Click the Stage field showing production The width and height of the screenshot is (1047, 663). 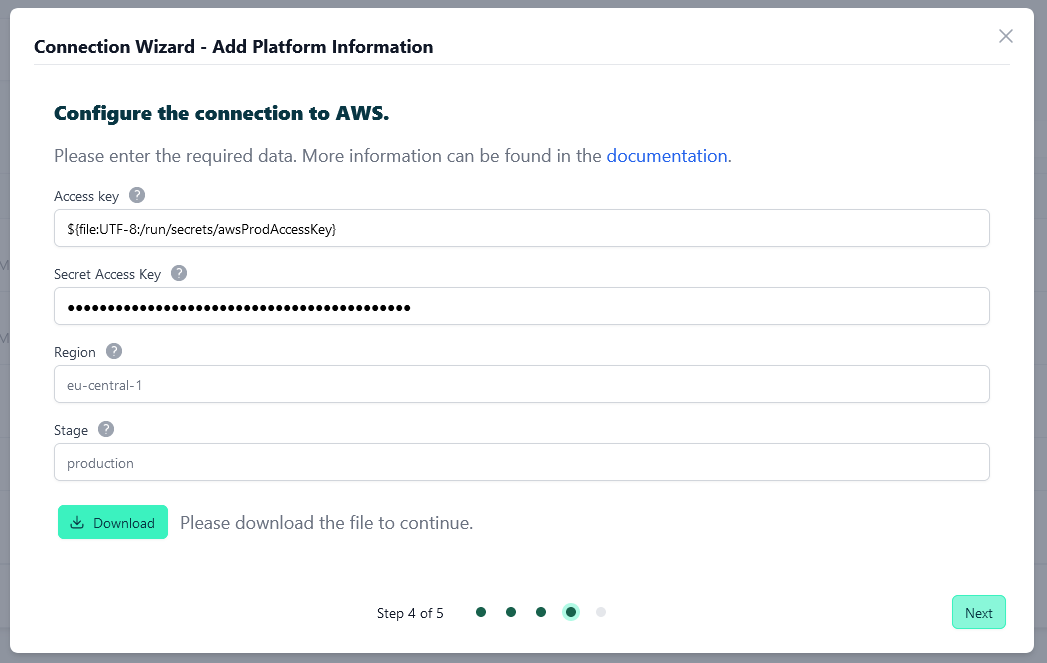pyautogui.click(x=521, y=462)
